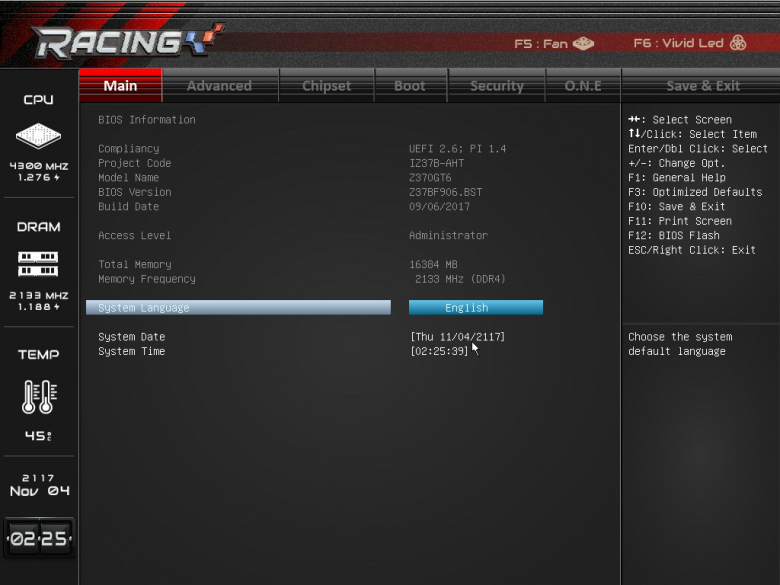Switch to the Chipset tab
This screenshot has width=780, height=585.
(326, 86)
